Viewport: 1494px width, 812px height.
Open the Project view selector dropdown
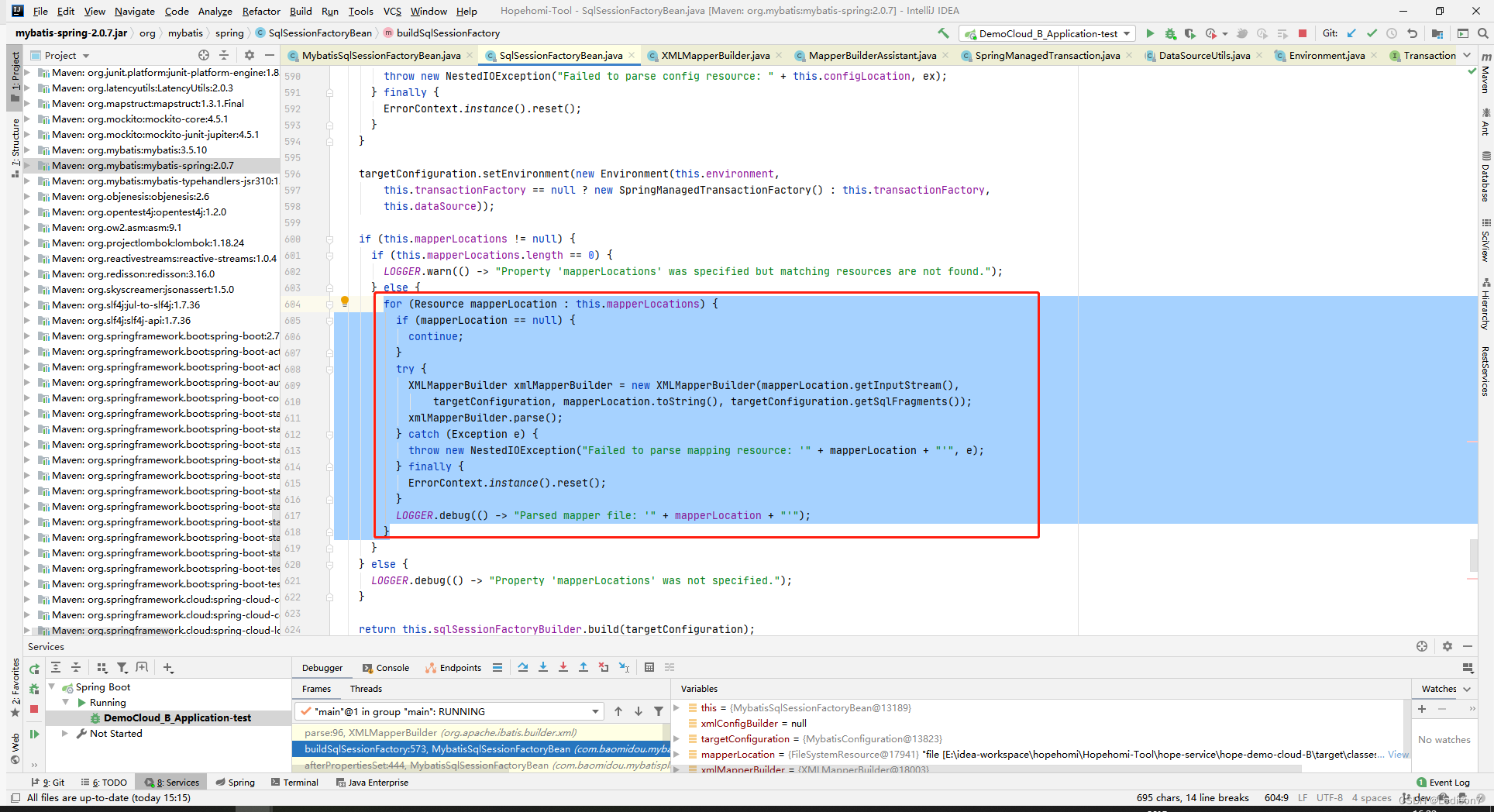pyautogui.click(x=60, y=55)
